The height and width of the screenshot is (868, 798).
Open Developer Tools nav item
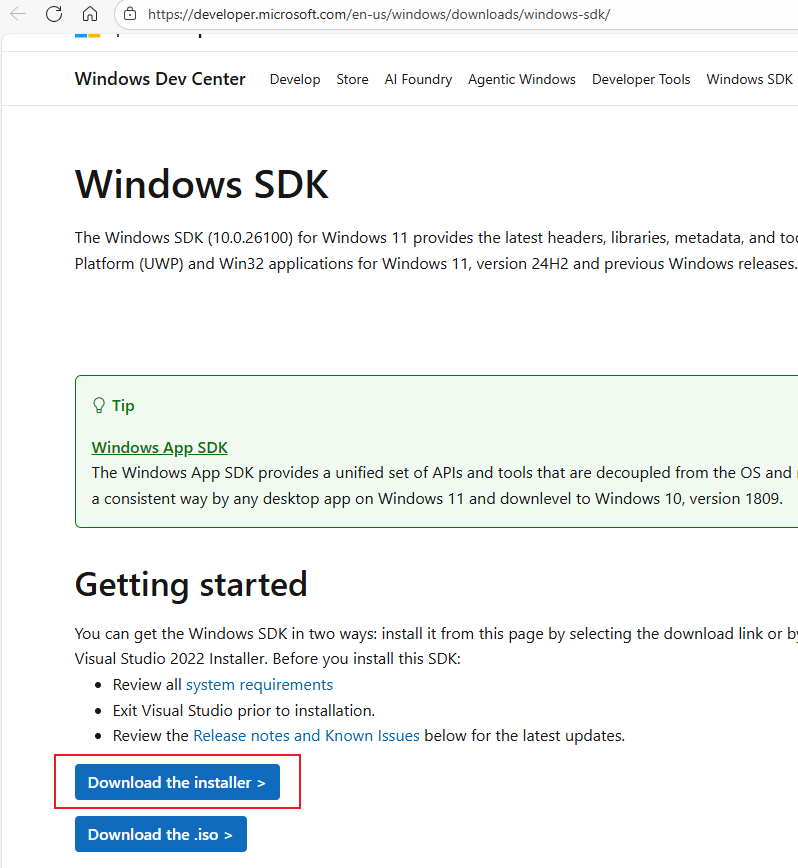coord(641,80)
